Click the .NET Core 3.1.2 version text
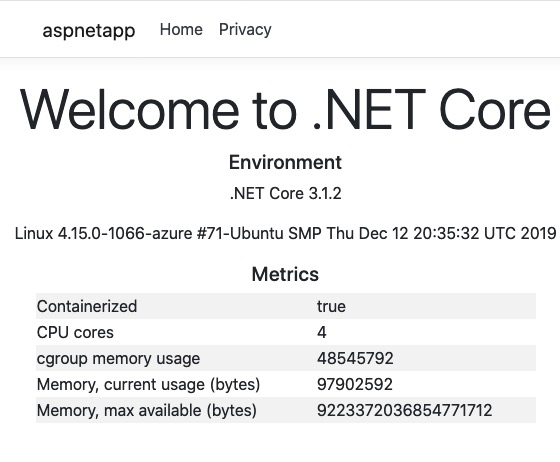This screenshot has width=560, height=462. point(286,194)
